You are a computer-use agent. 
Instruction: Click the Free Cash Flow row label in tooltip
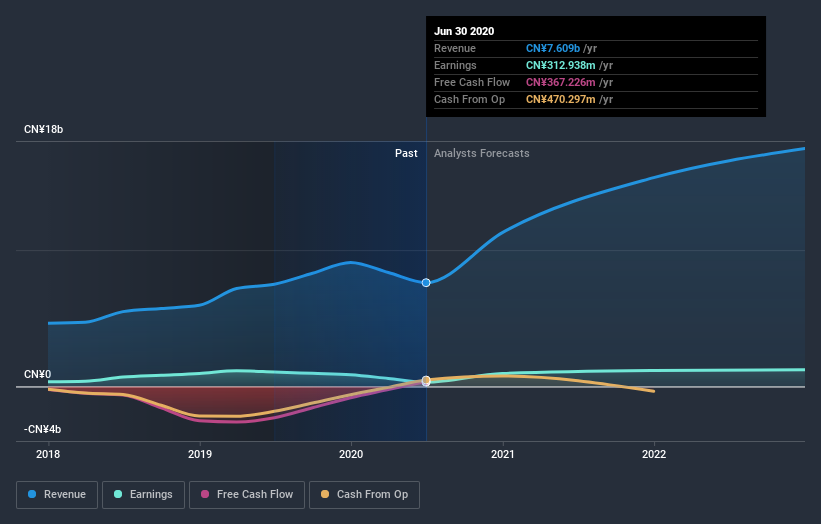click(x=472, y=82)
